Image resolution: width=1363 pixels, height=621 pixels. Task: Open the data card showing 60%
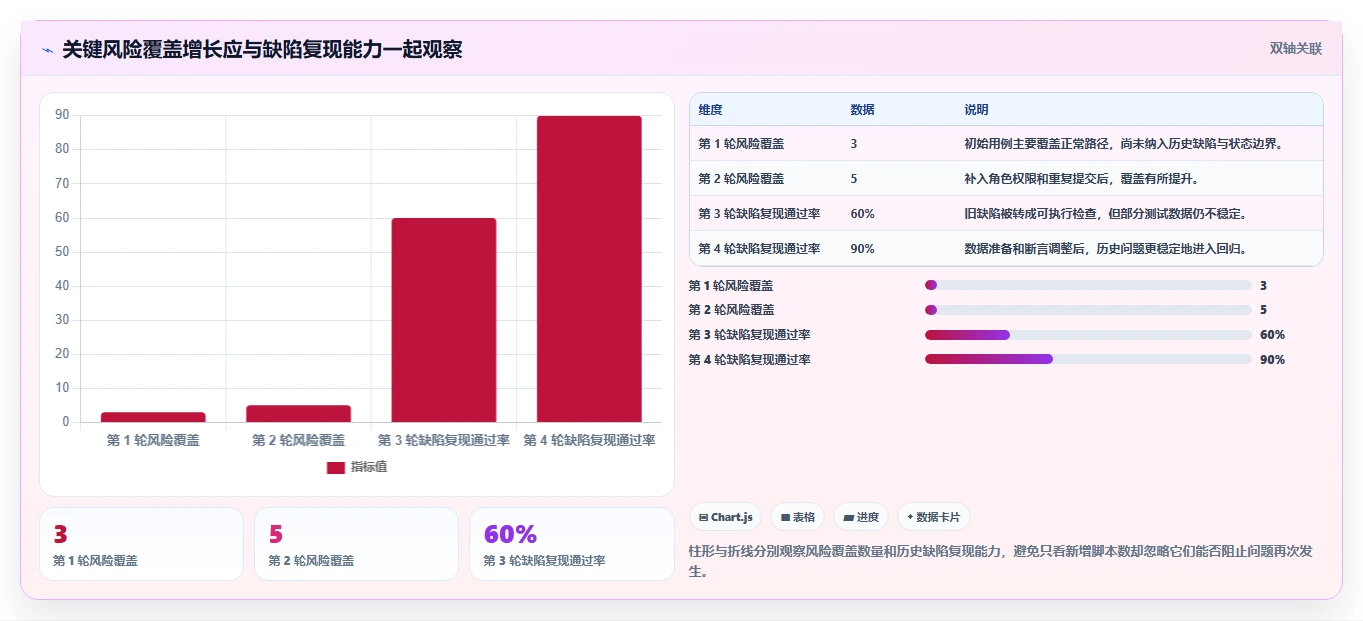572,544
